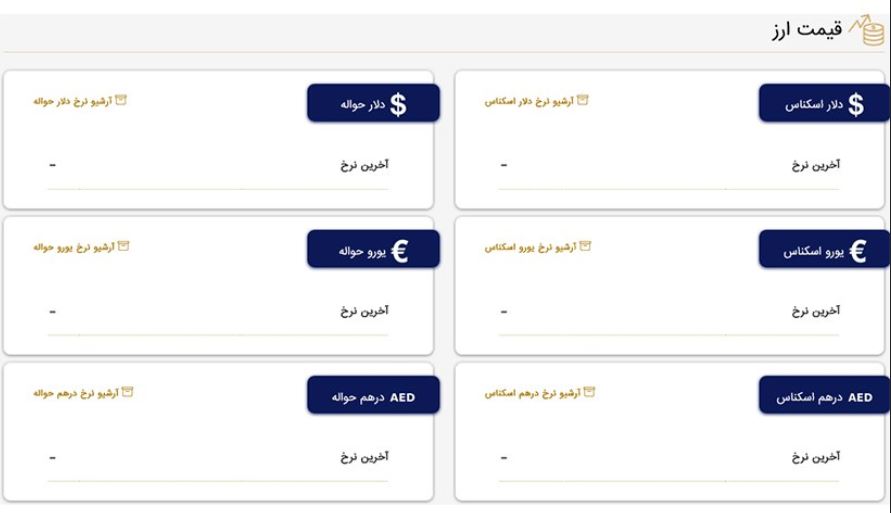Open آرشیو نرخ دلار اسکناس link

529,102
